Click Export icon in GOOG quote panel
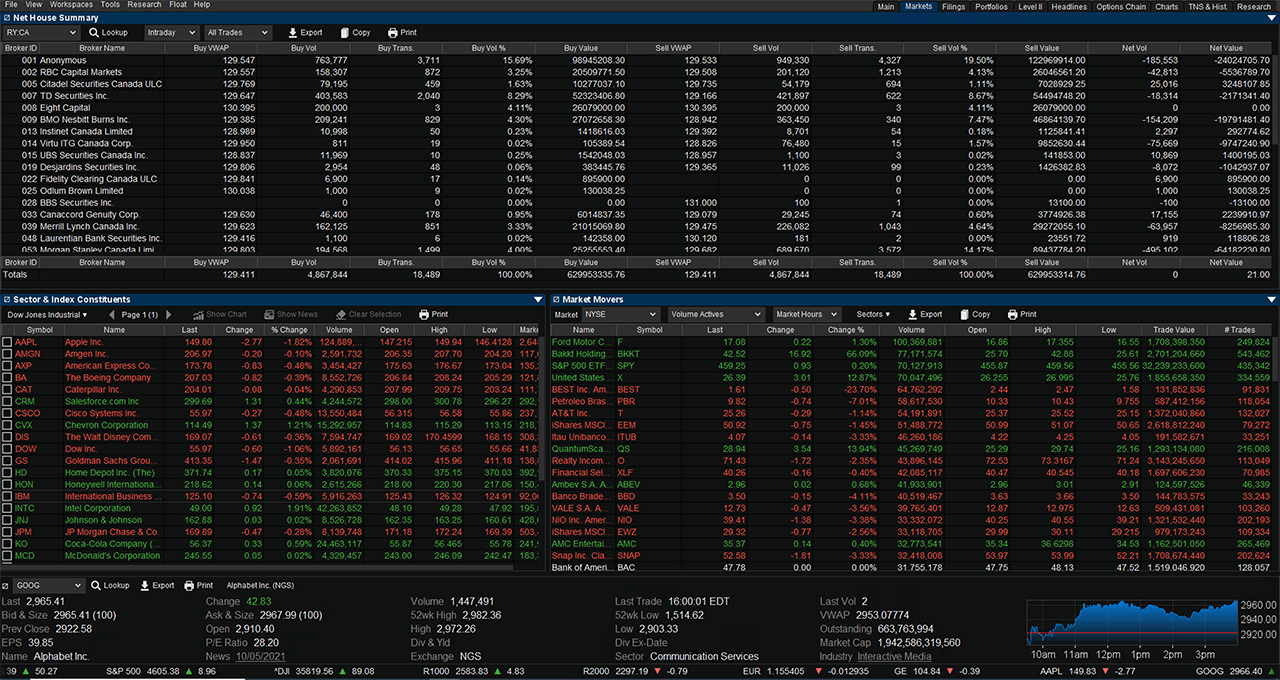Image resolution: width=1280 pixels, height=680 pixels. click(144, 585)
